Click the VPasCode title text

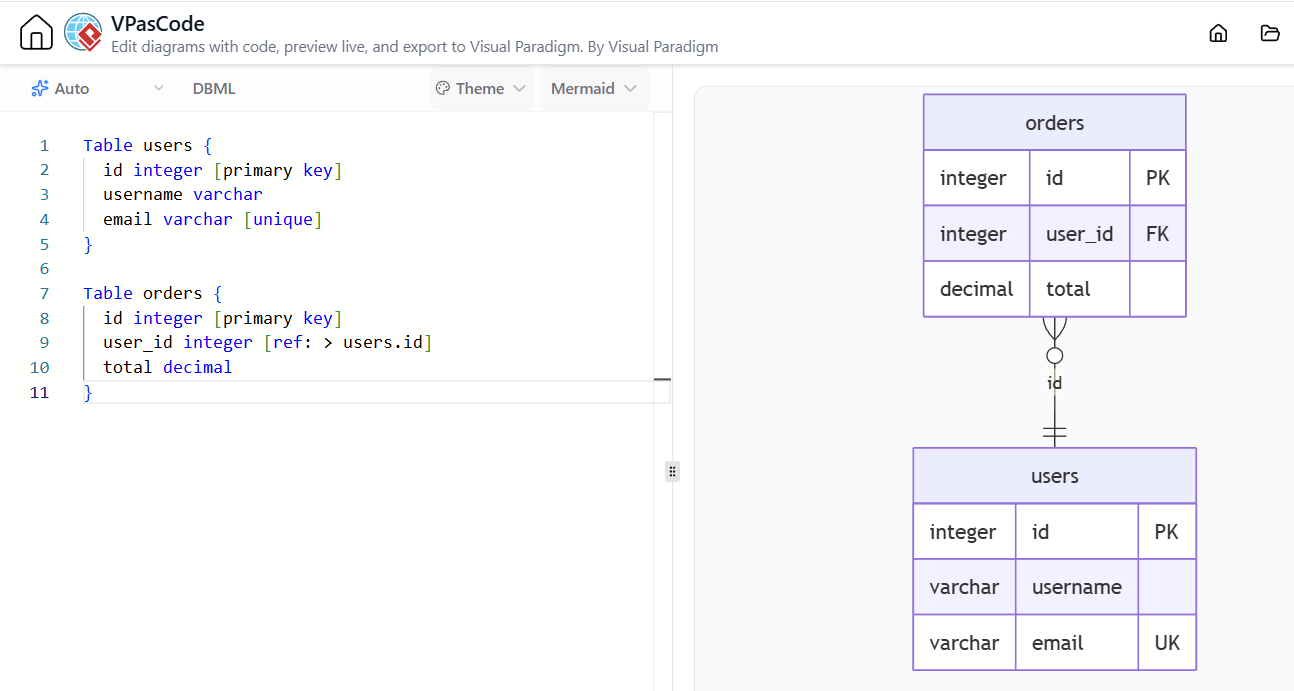click(x=158, y=24)
